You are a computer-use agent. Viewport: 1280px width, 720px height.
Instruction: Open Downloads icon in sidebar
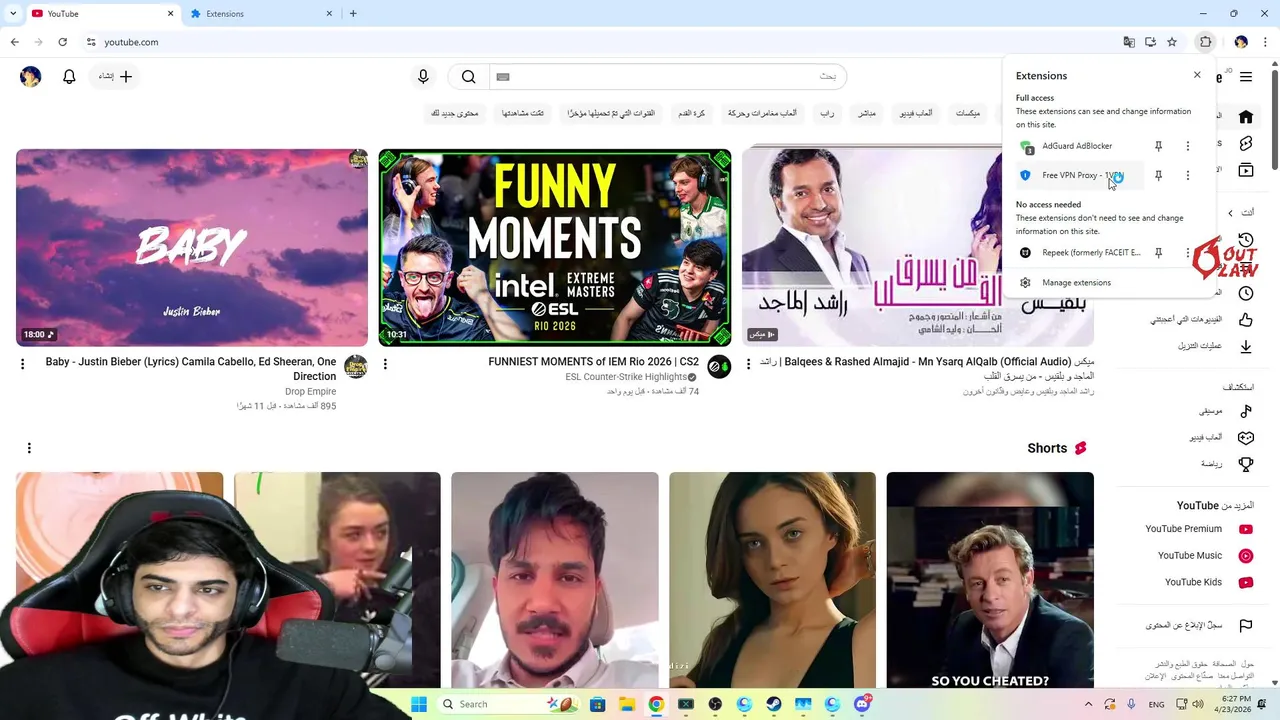click(1246, 346)
